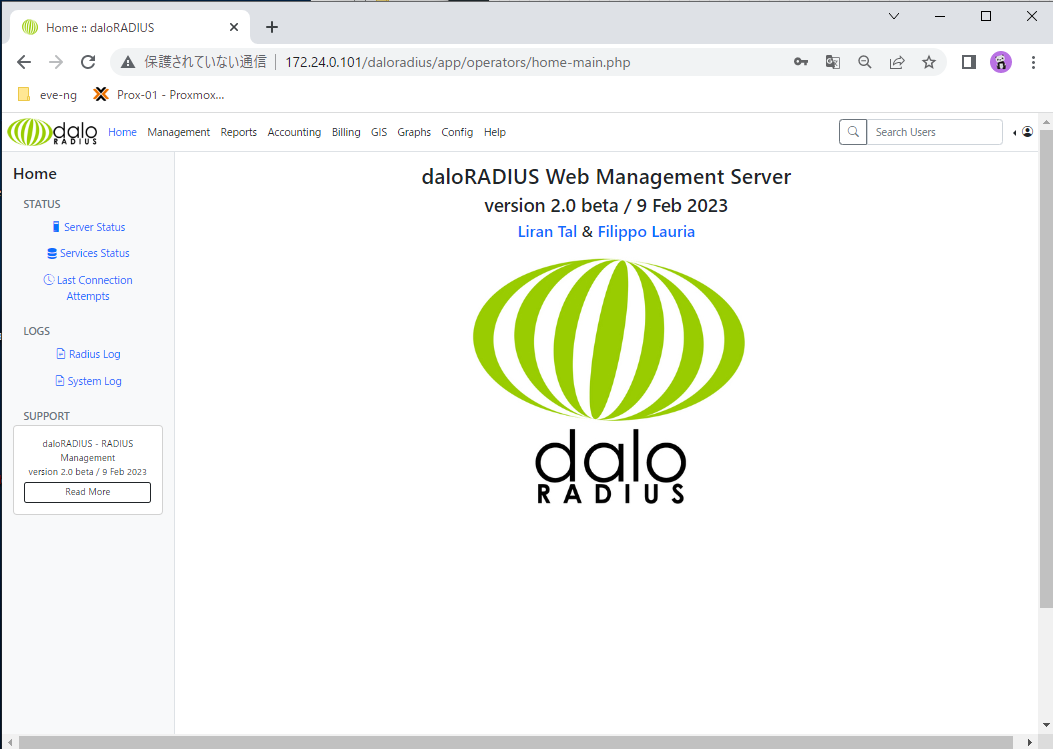Open the Management menu
The image size is (1053, 749).
pos(179,132)
